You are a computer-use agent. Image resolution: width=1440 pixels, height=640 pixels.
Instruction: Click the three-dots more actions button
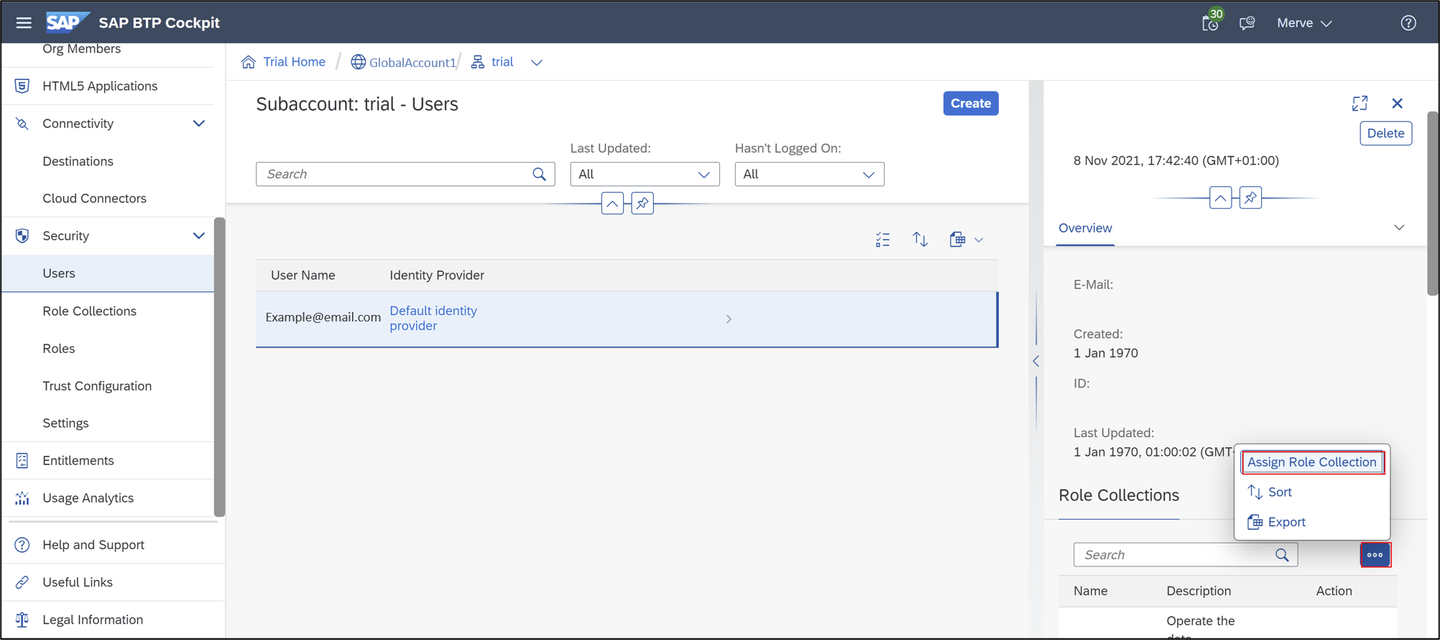pos(1375,555)
